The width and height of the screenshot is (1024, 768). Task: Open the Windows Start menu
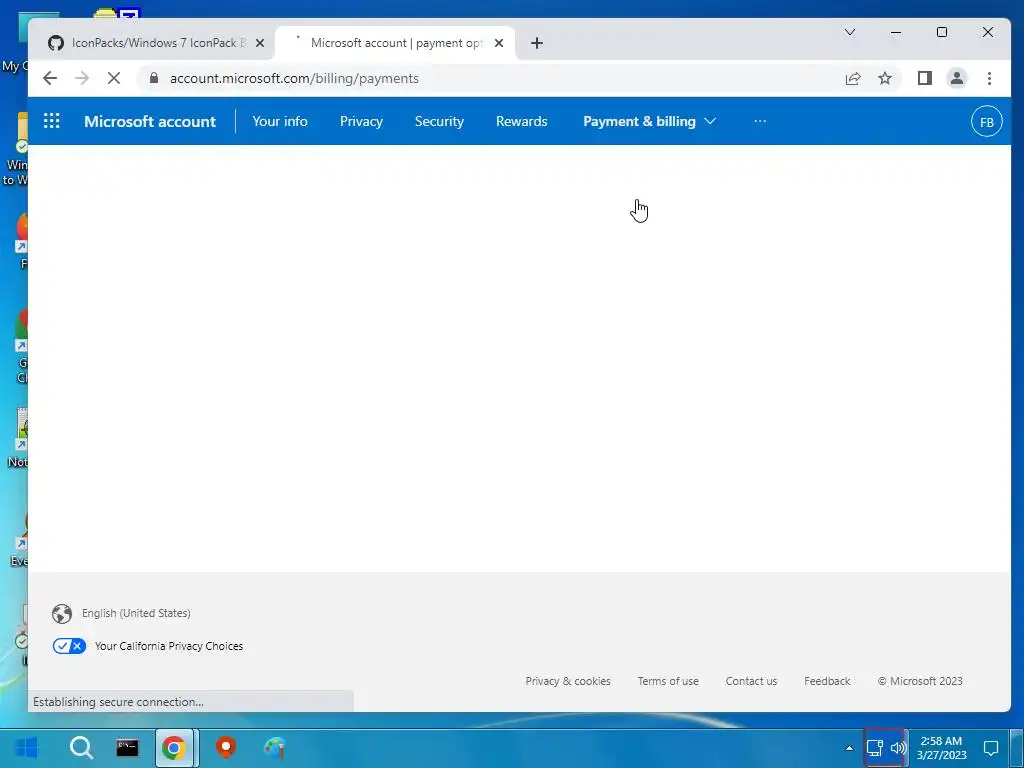[x=25, y=748]
